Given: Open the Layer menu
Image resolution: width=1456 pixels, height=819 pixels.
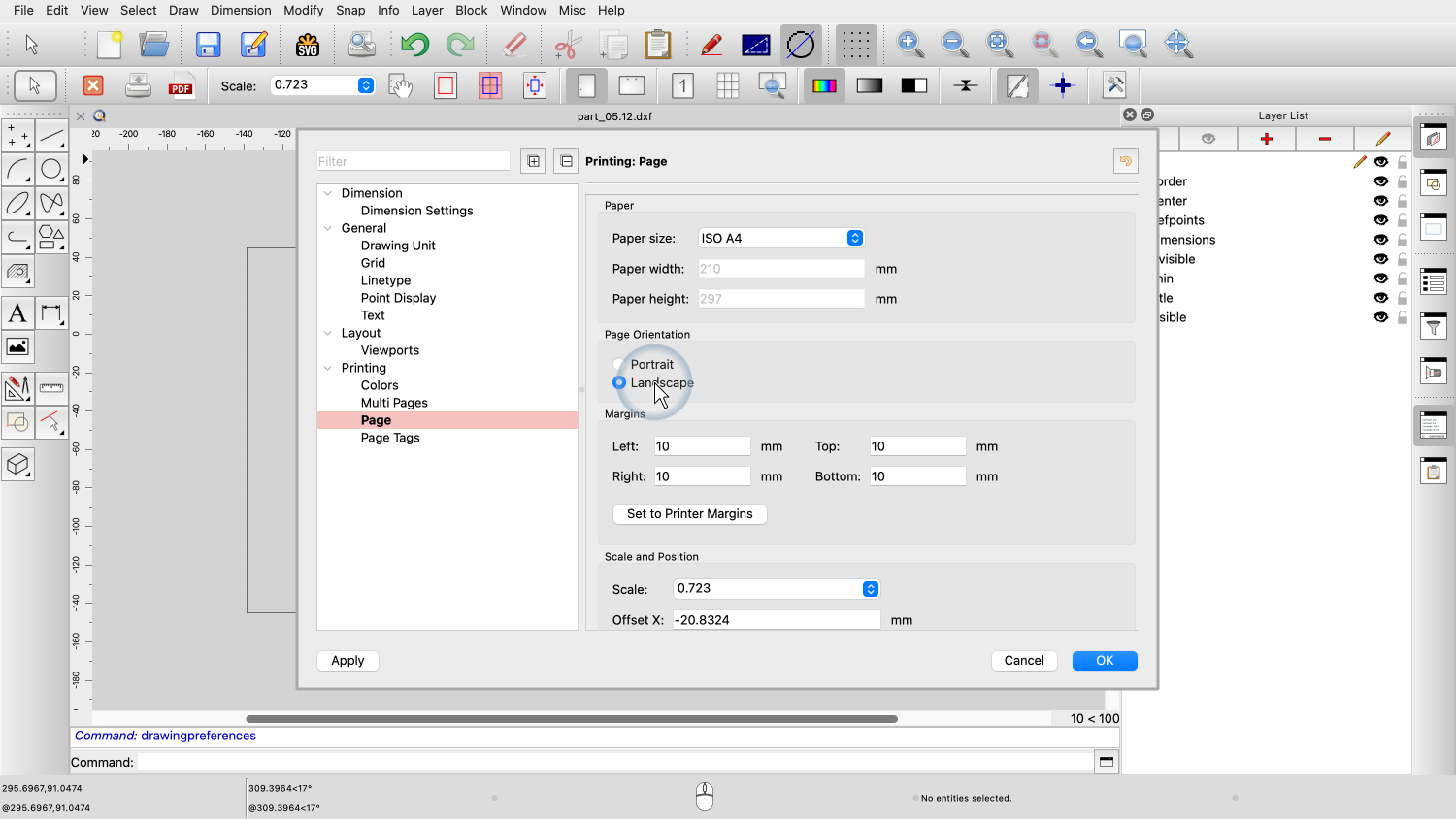Looking at the screenshot, I should tap(426, 10).
